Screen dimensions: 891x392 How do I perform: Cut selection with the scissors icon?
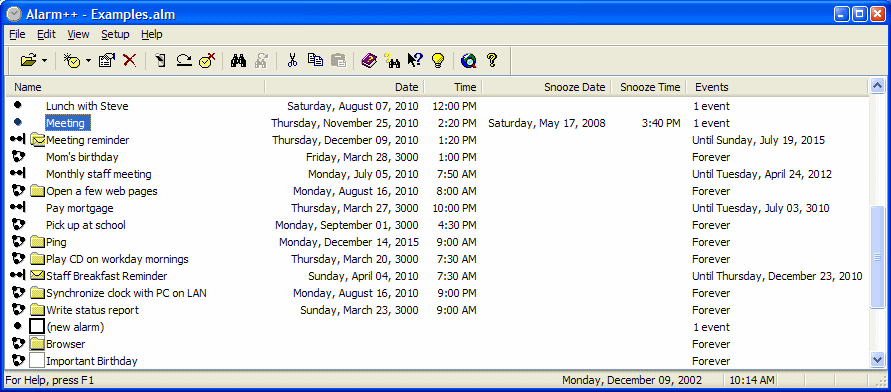[292, 60]
